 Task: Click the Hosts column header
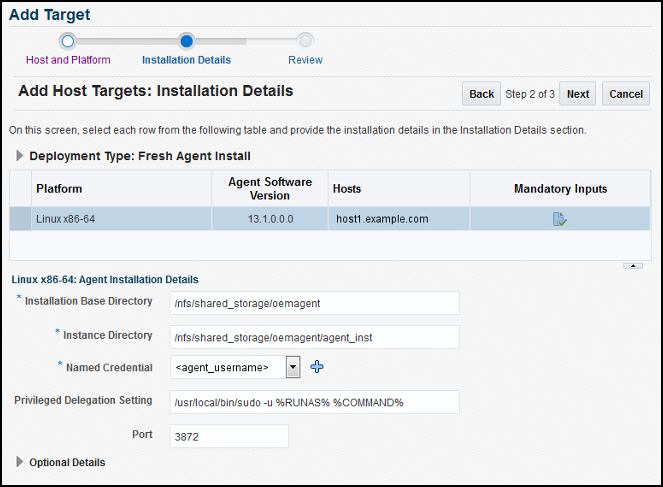point(399,189)
